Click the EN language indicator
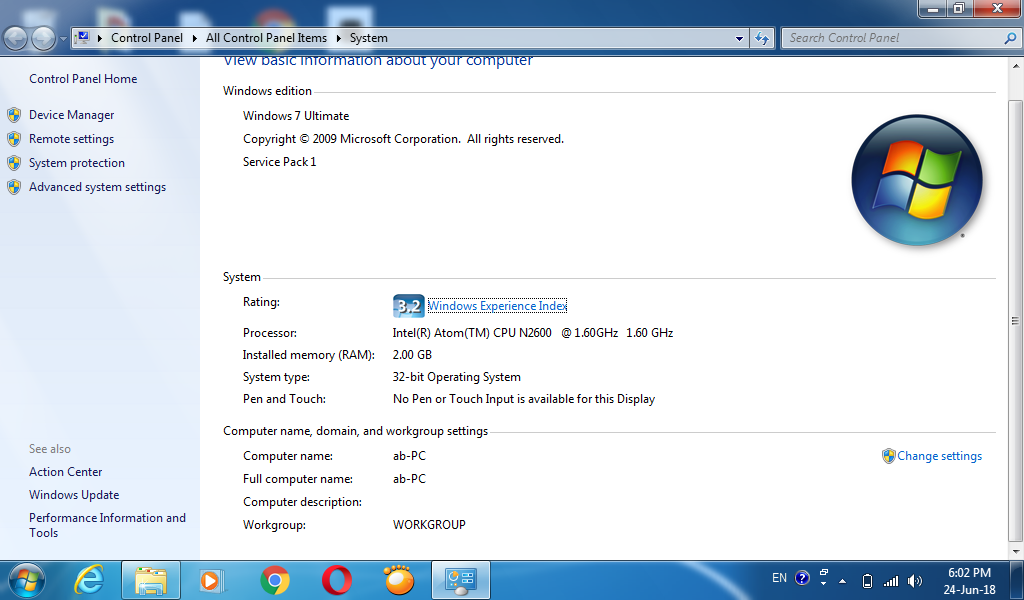Viewport: 1024px width, 600px height. point(779,578)
